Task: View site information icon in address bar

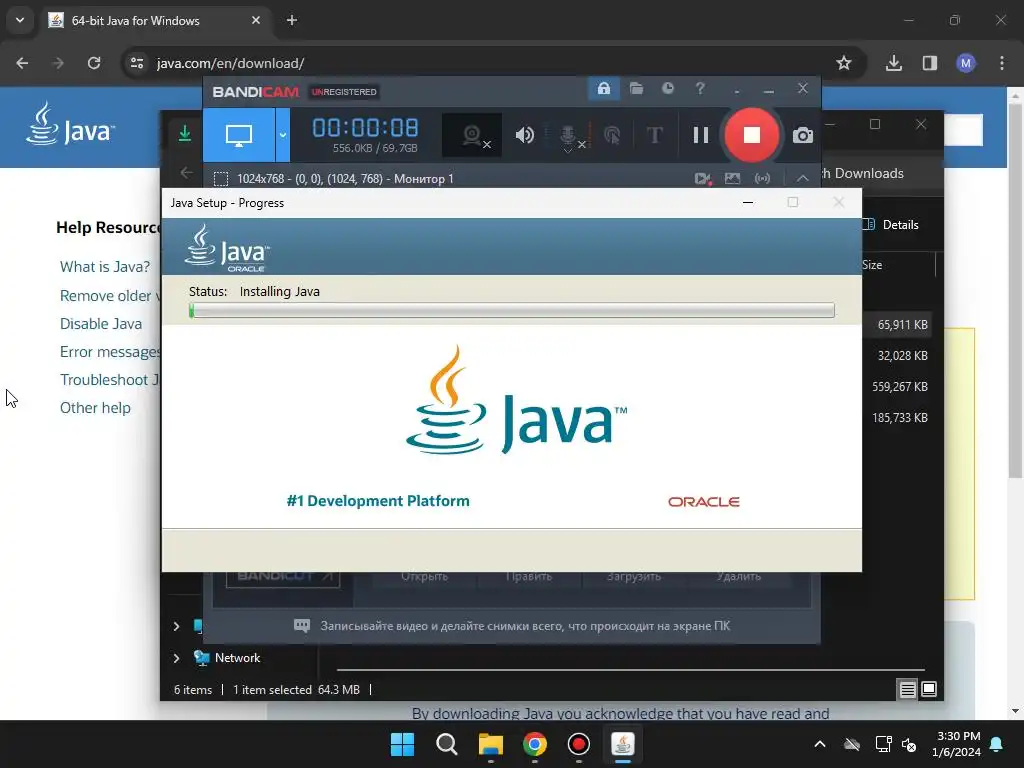Action: pos(137,63)
